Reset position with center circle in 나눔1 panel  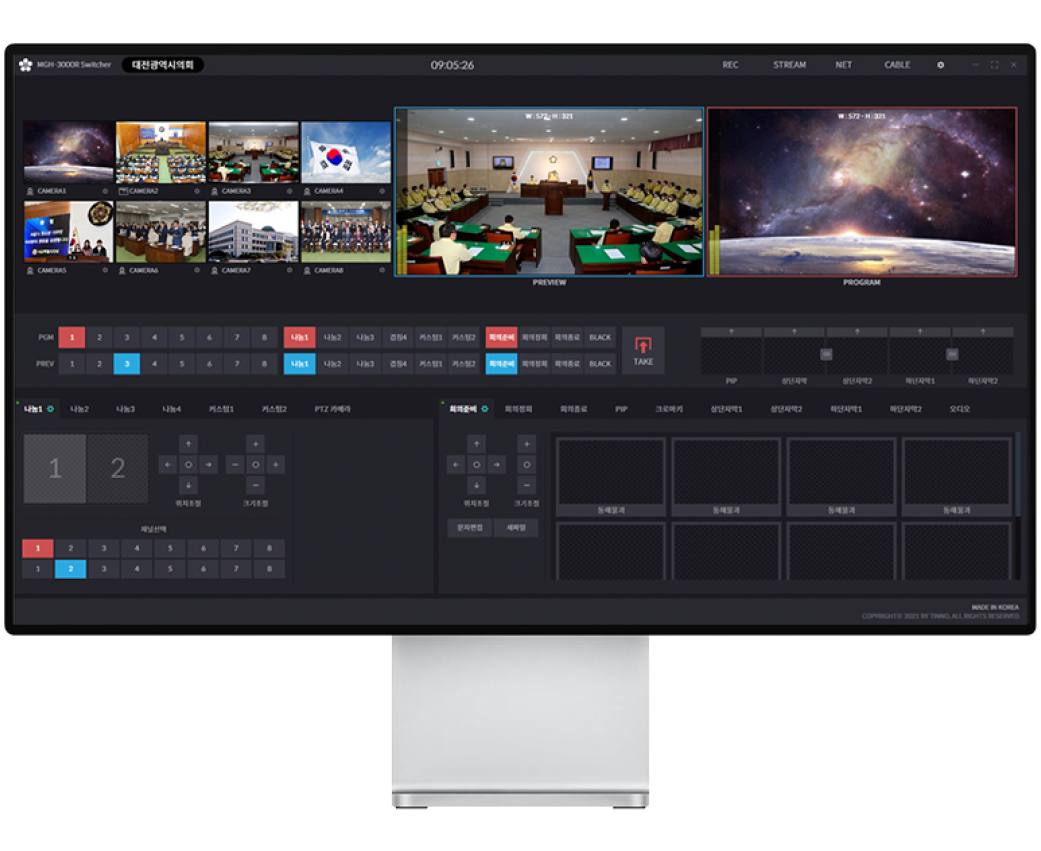(x=189, y=465)
